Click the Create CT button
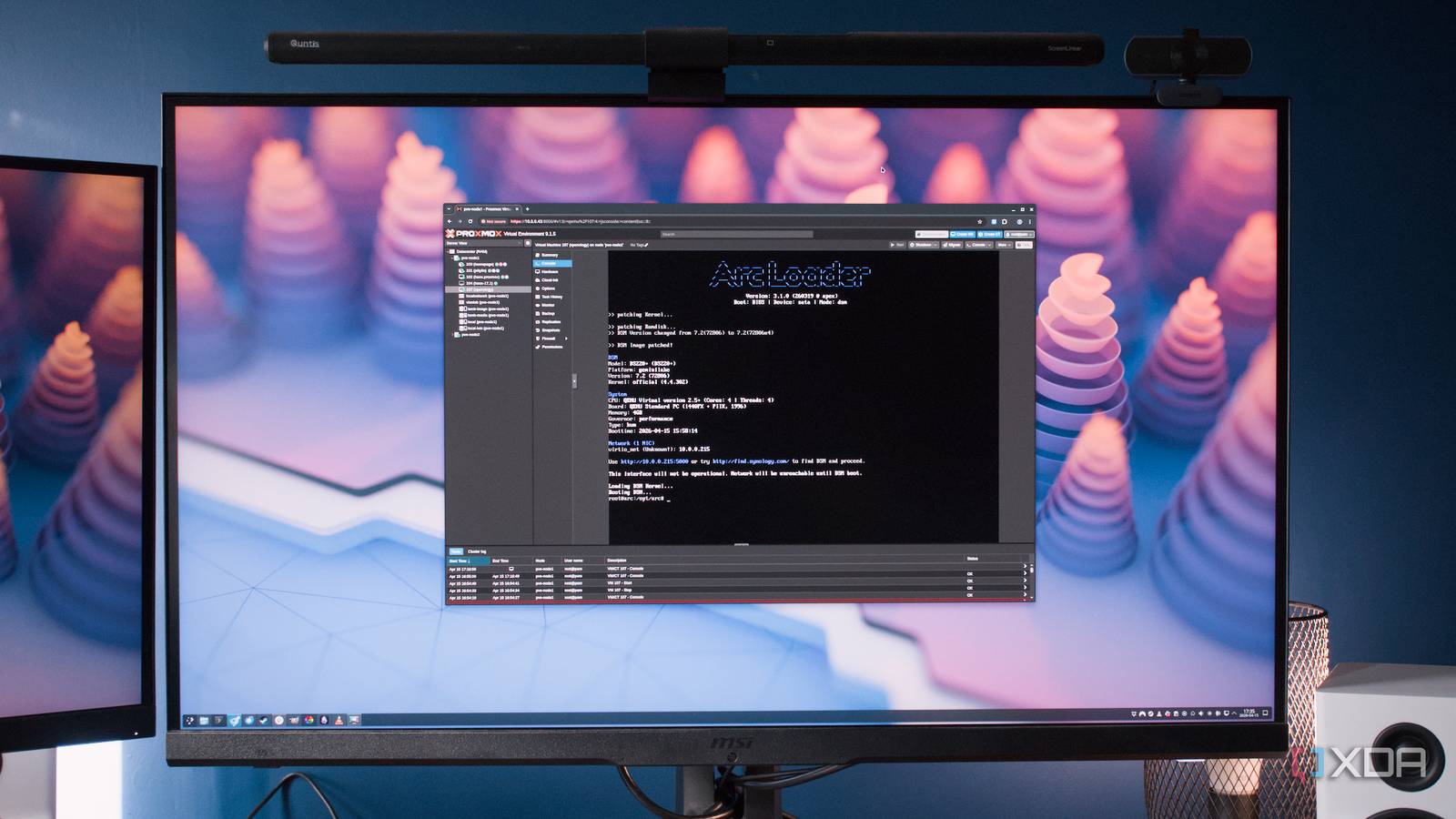 [990, 234]
